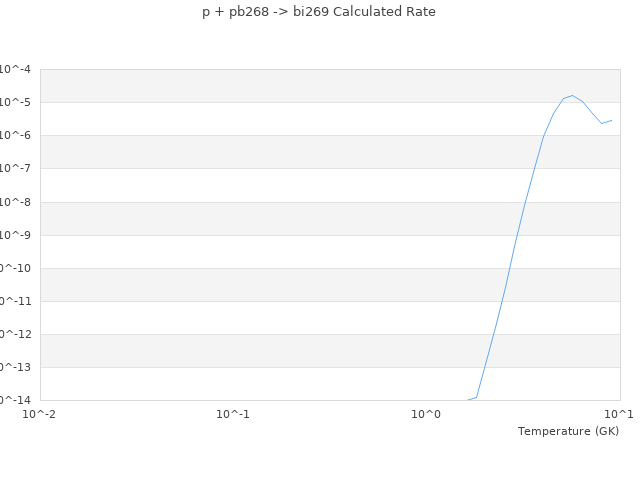Click the 10^-5 y-axis tick label

pyautogui.click(x=16, y=102)
